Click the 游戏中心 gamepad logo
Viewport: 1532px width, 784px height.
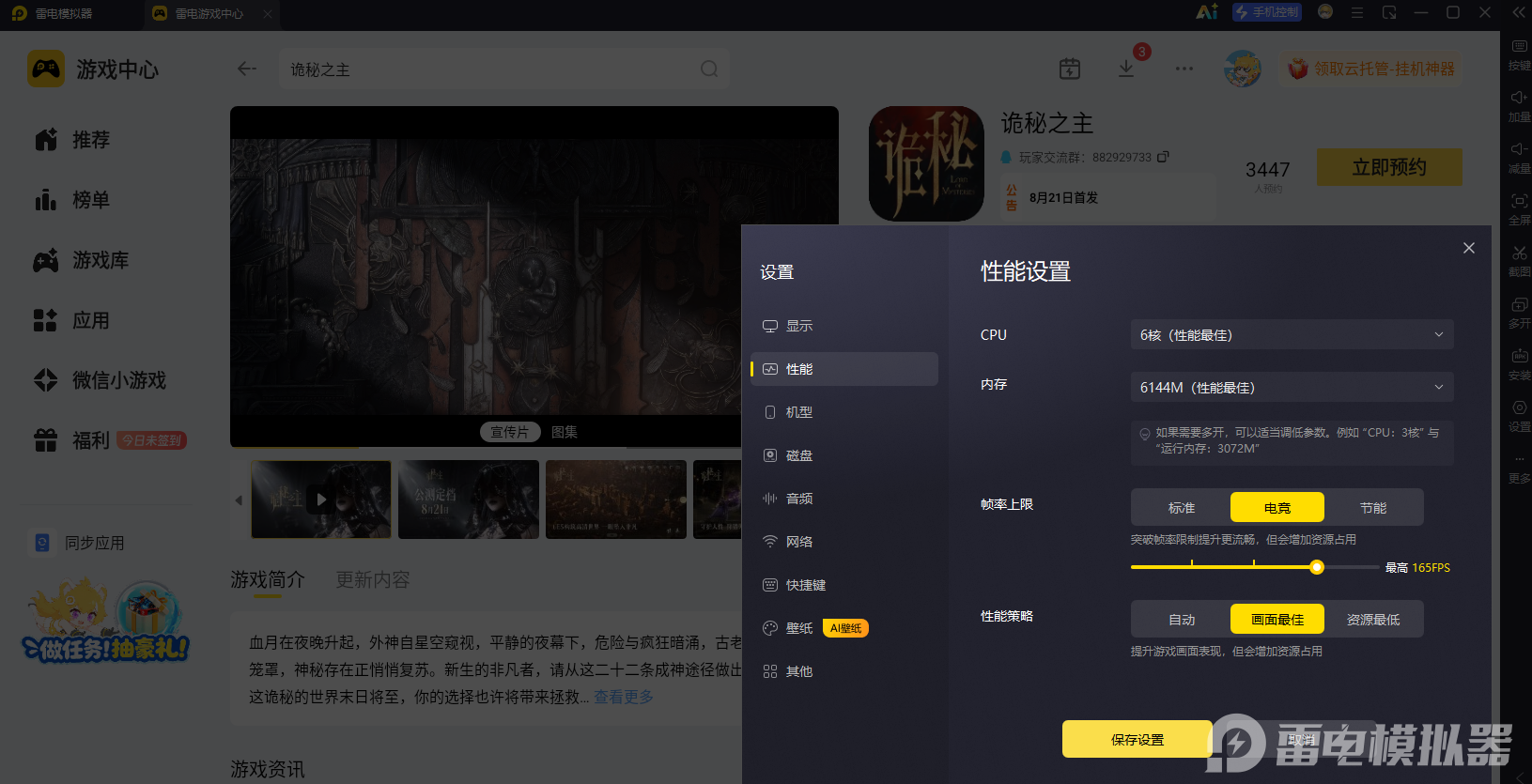46,69
